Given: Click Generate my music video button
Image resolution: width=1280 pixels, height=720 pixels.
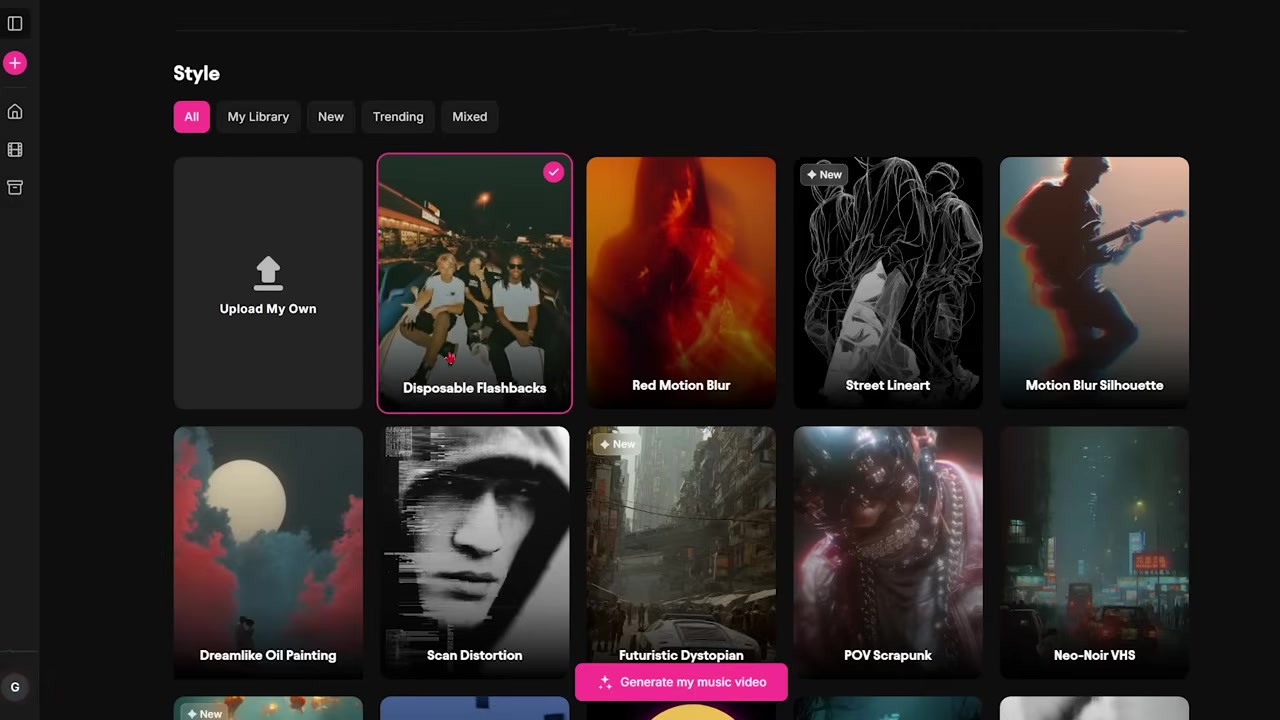Looking at the screenshot, I should pos(681,682).
